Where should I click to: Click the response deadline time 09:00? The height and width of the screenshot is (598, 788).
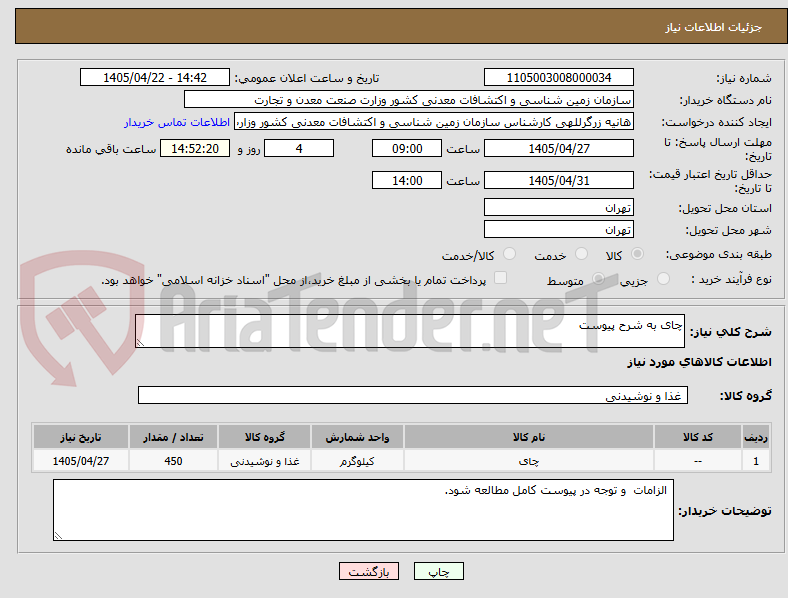coord(407,148)
